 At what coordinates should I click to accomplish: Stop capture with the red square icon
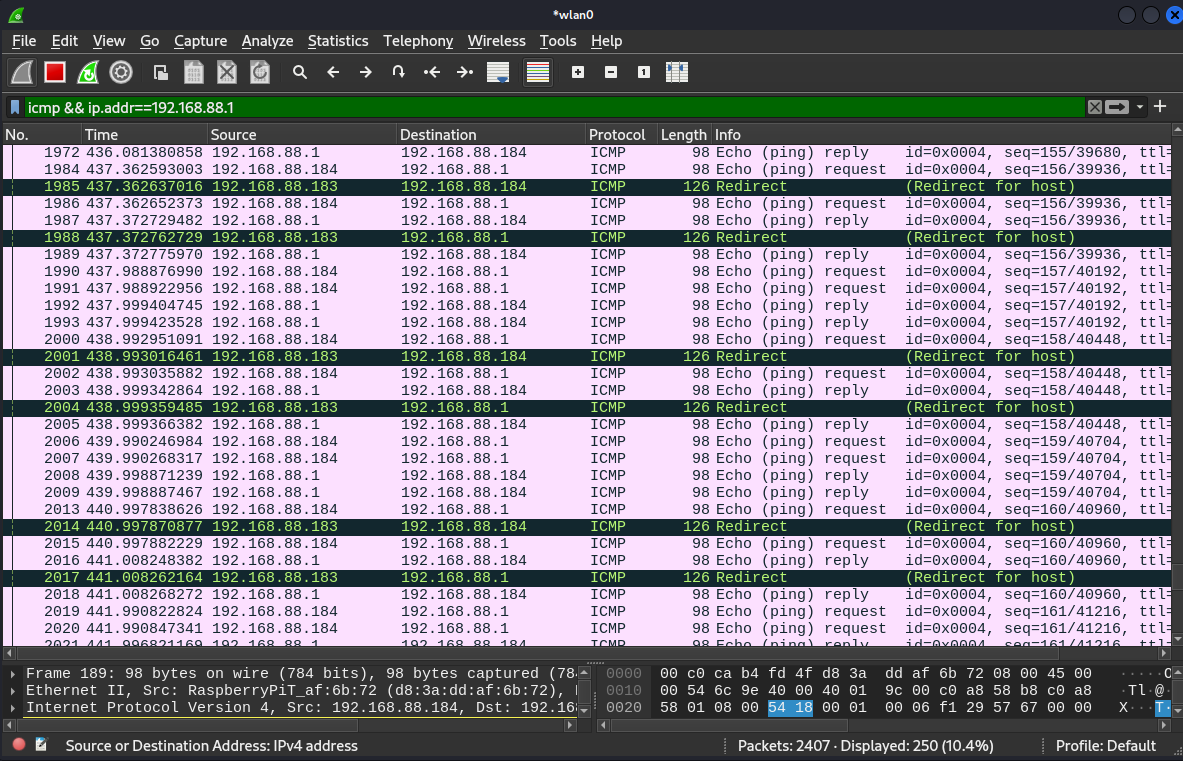(54, 72)
